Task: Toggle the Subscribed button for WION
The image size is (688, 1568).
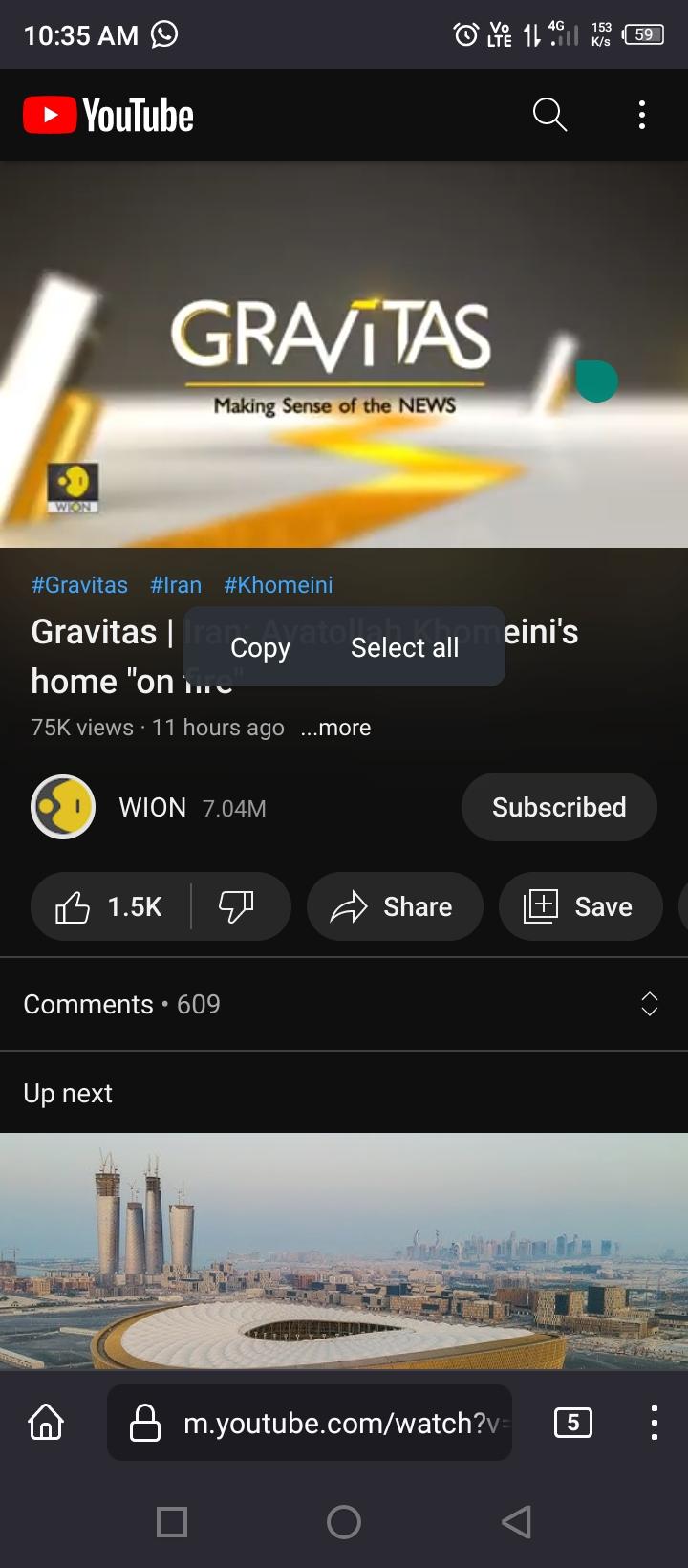Action: coord(559,807)
